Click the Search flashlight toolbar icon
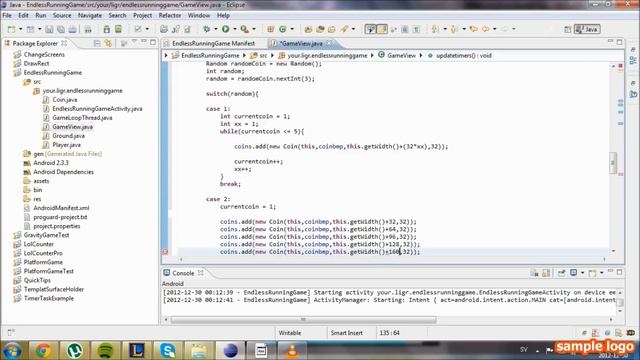 (x=344, y=29)
